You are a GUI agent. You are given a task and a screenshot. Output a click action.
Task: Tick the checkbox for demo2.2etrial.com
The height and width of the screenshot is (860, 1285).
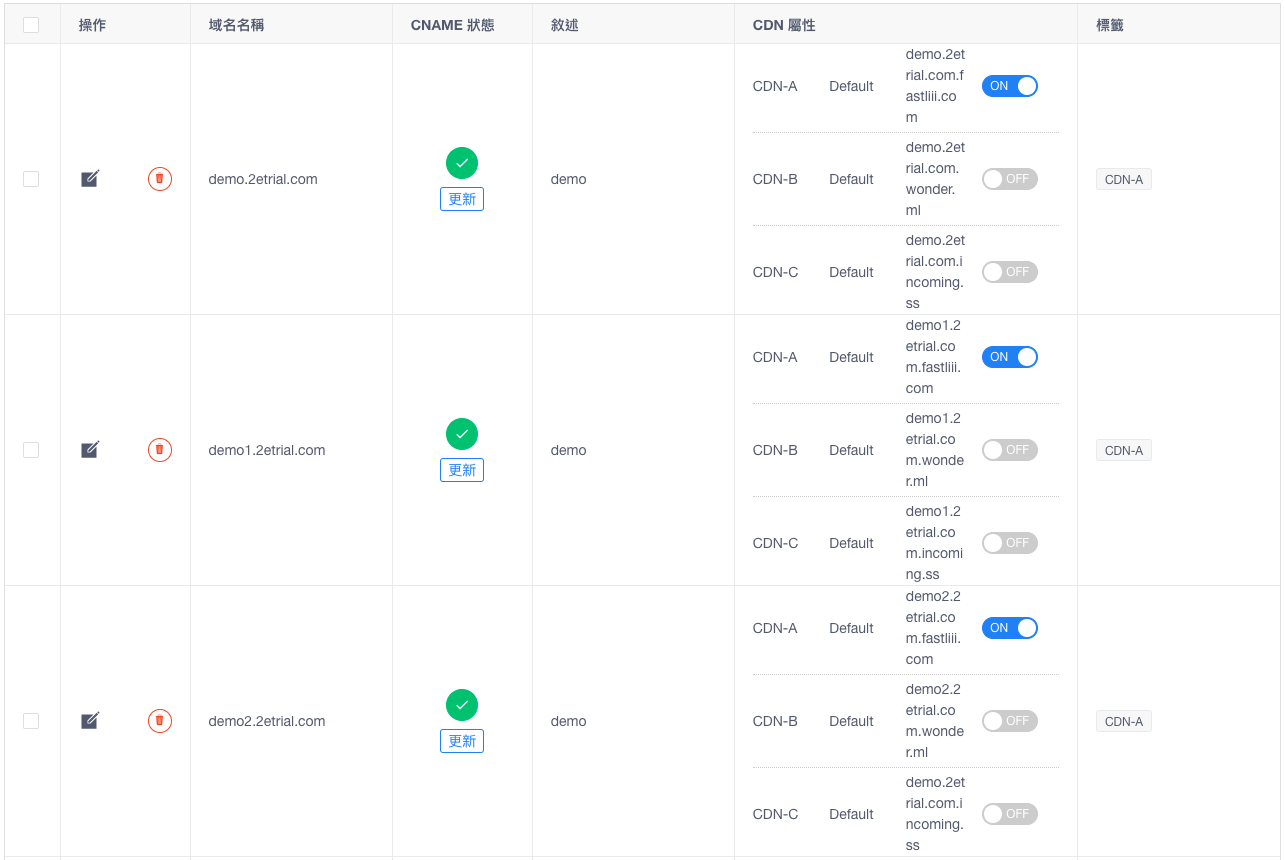31,721
